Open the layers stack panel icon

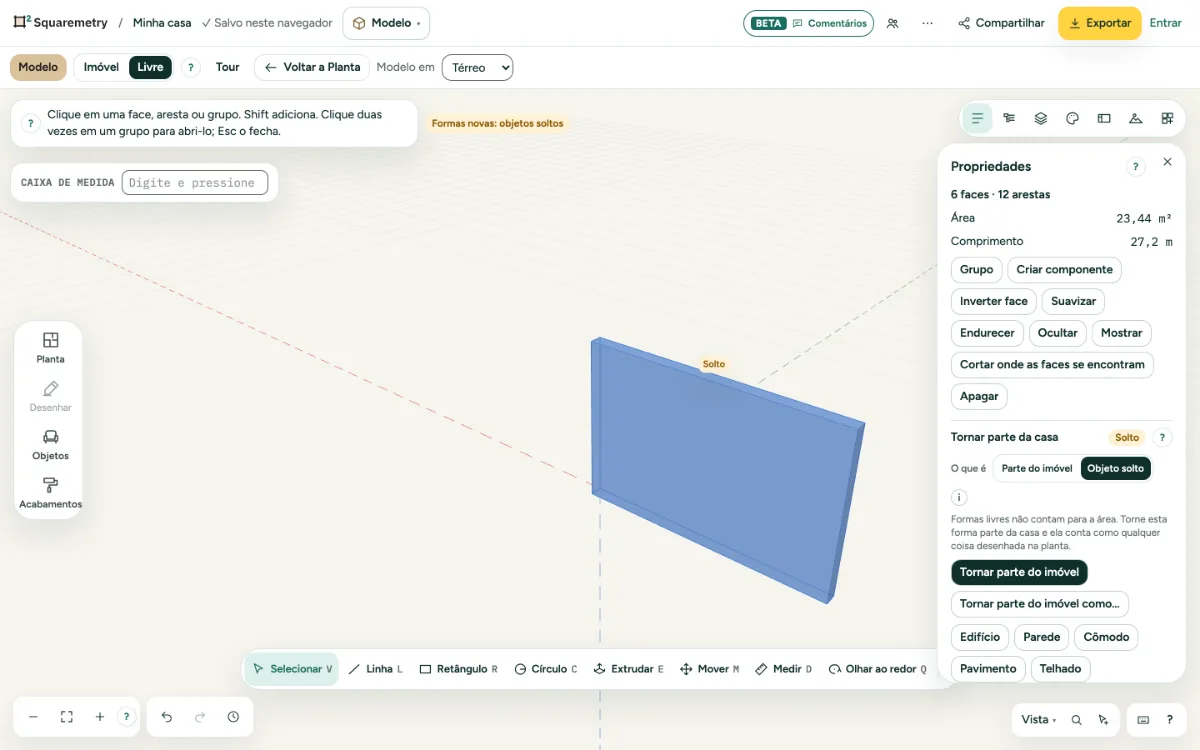(x=1040, y=118)
